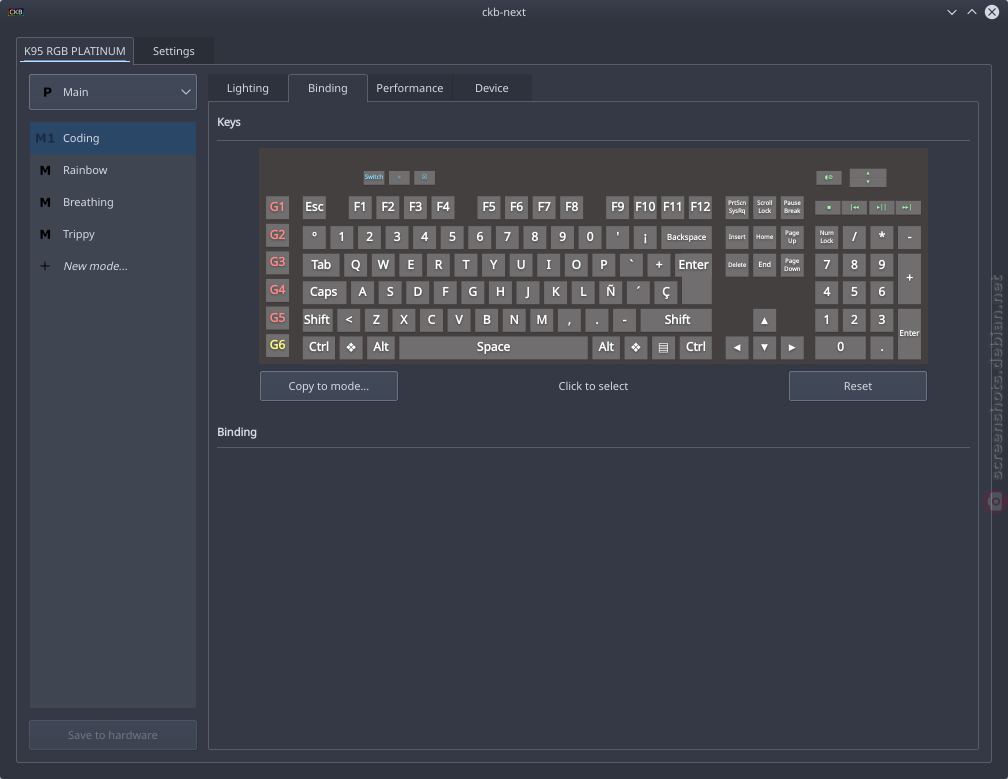This screenshot has height=779, width=1008.
Task: Select the Ñ key
Action: click(x=611, y=292)
